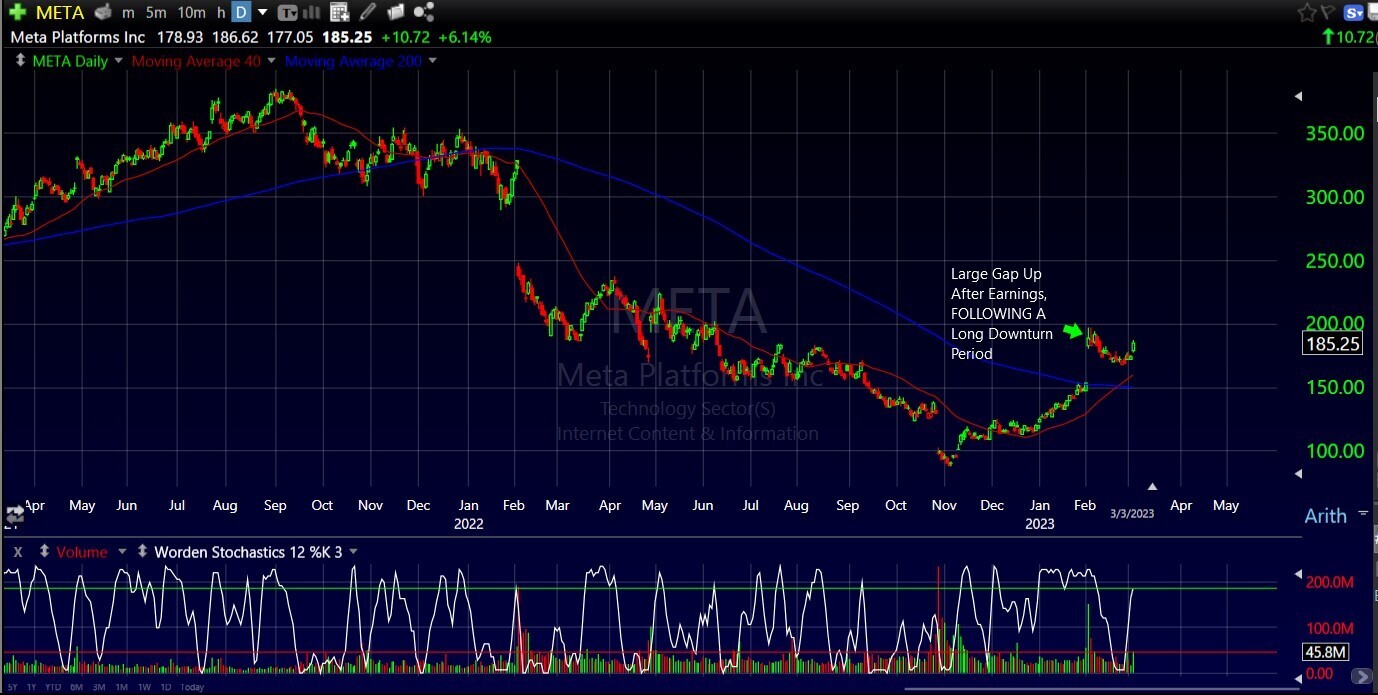The image size is (1378, 695).
Task: Click the swap arrows icon near time axis
Action: (15, 515)
